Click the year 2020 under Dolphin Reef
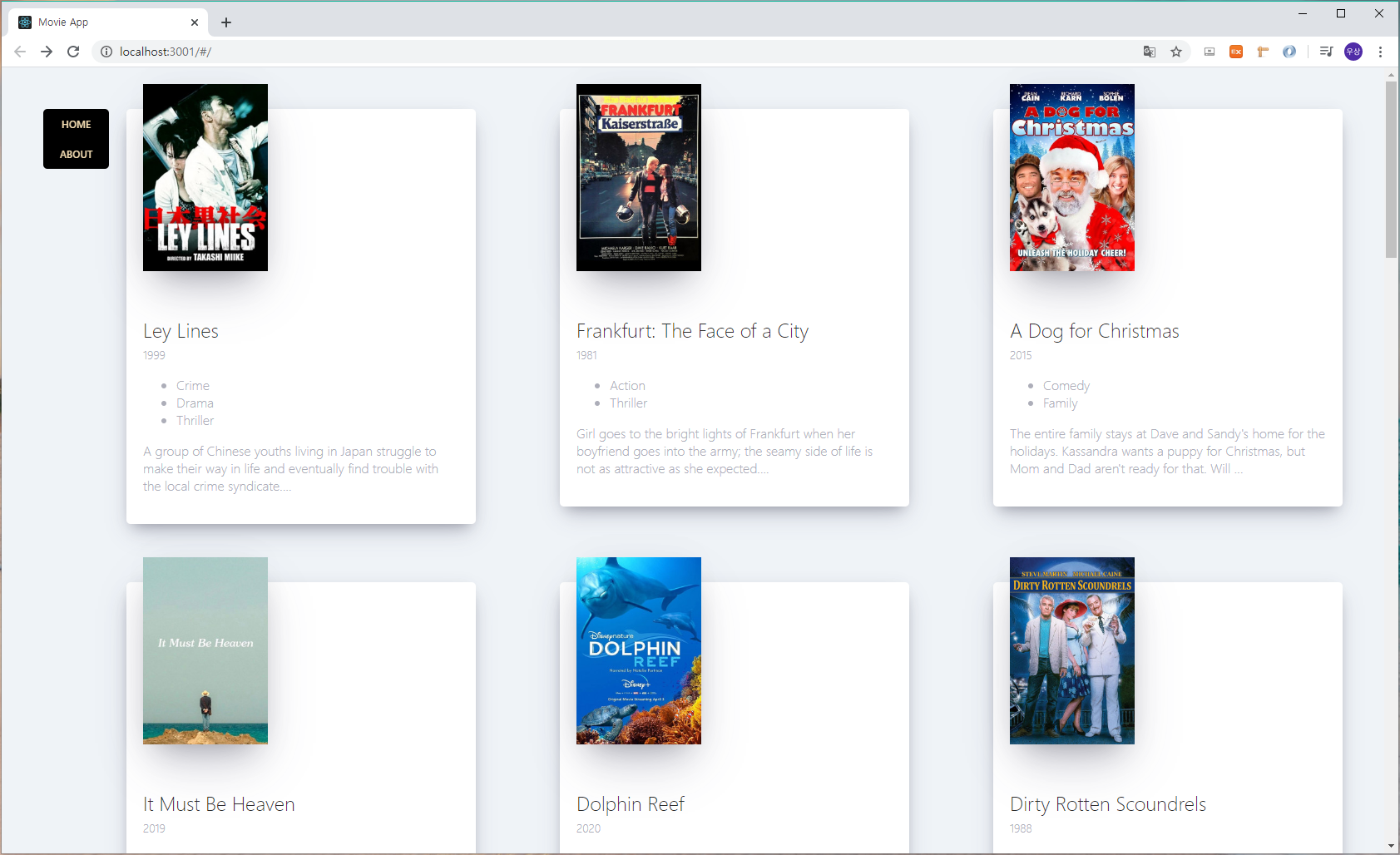 pos(588,828)
